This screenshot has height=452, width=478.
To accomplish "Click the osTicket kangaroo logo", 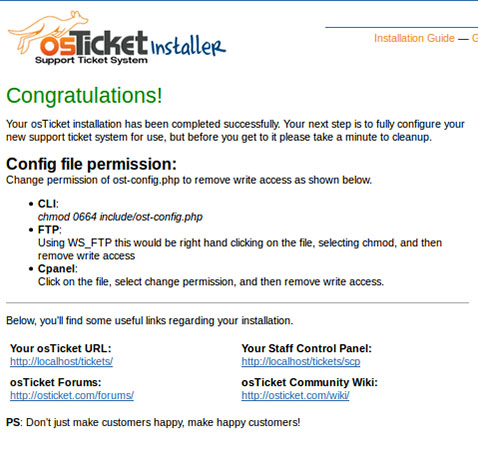I will click(x=78, y=38).
